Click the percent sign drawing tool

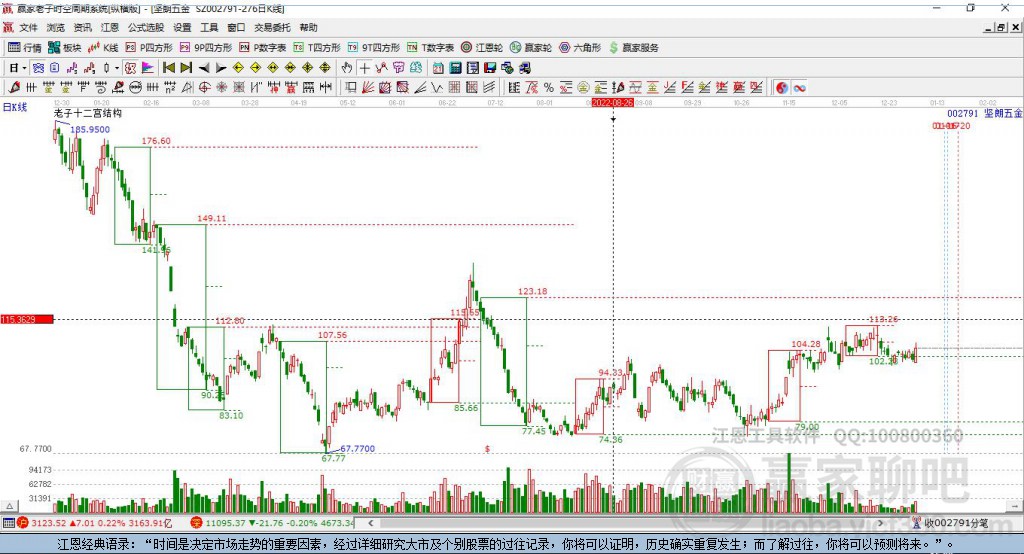548,89
